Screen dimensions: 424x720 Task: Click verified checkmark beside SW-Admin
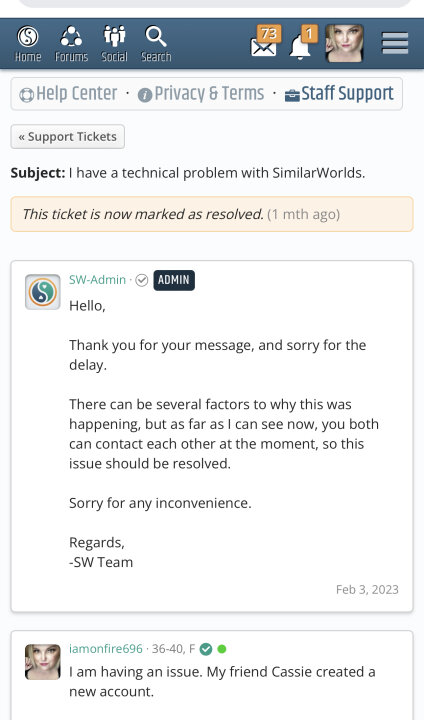[x=141, y=280]
